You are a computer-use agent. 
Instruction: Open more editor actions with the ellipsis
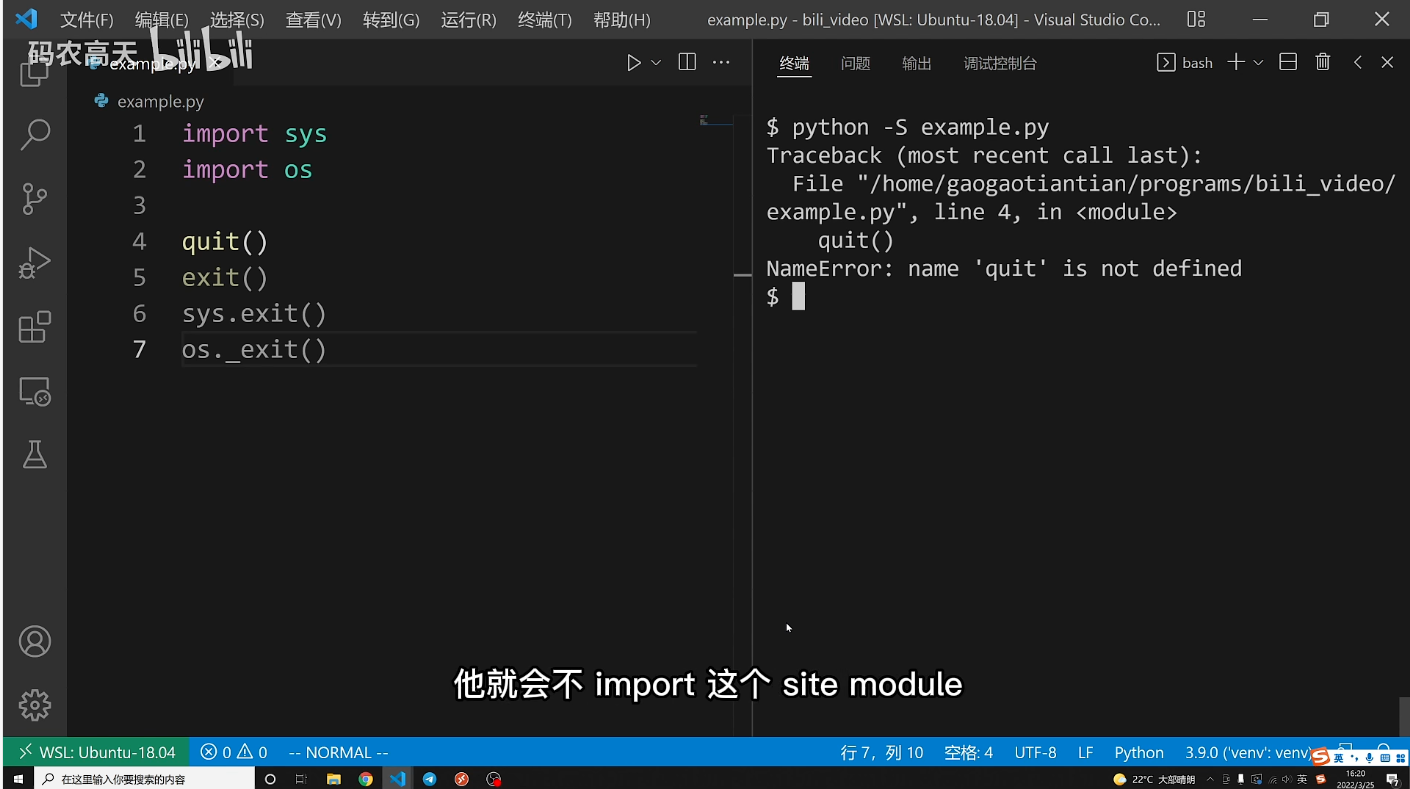(721, 62)
